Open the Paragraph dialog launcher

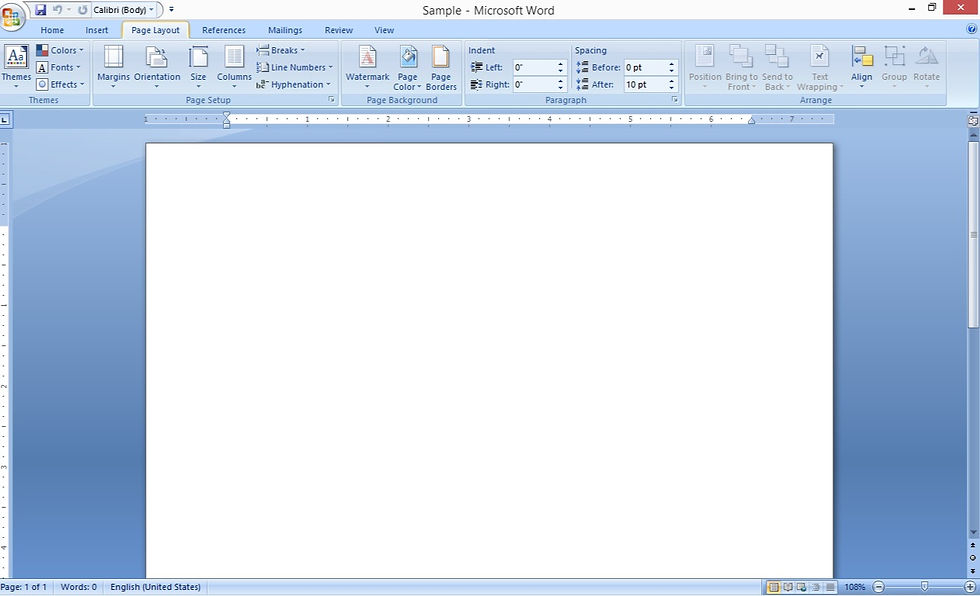click(x=674, y=99)
